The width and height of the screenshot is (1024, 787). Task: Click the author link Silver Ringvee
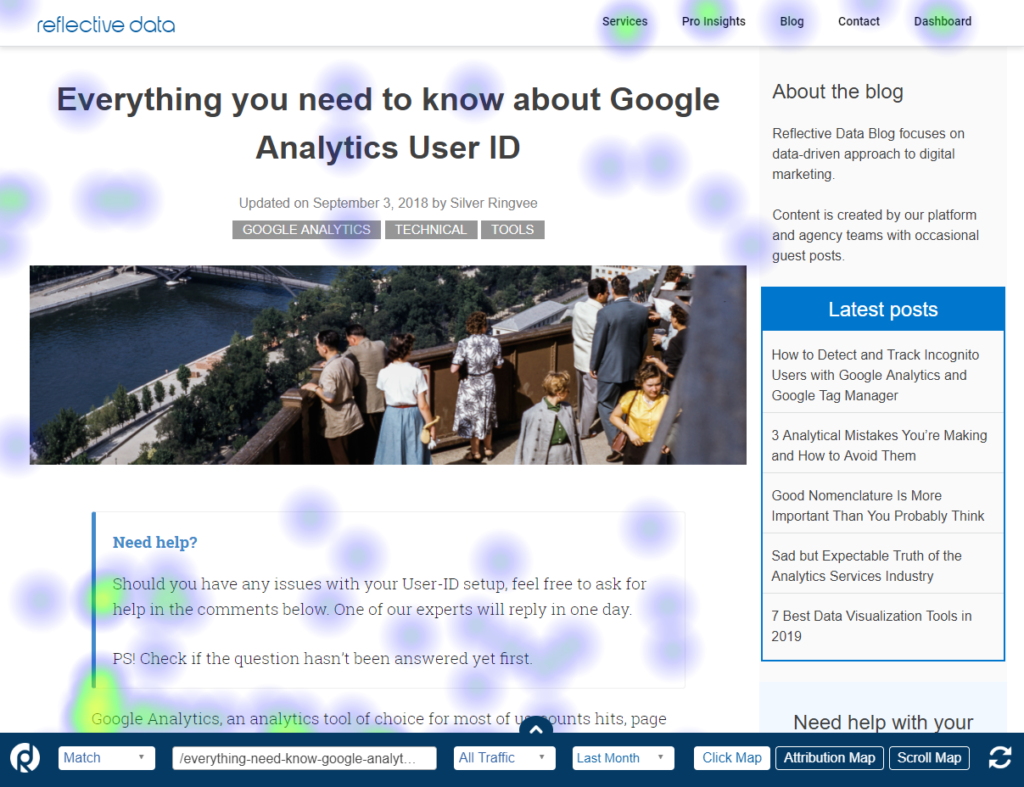(x=493, y=203)
